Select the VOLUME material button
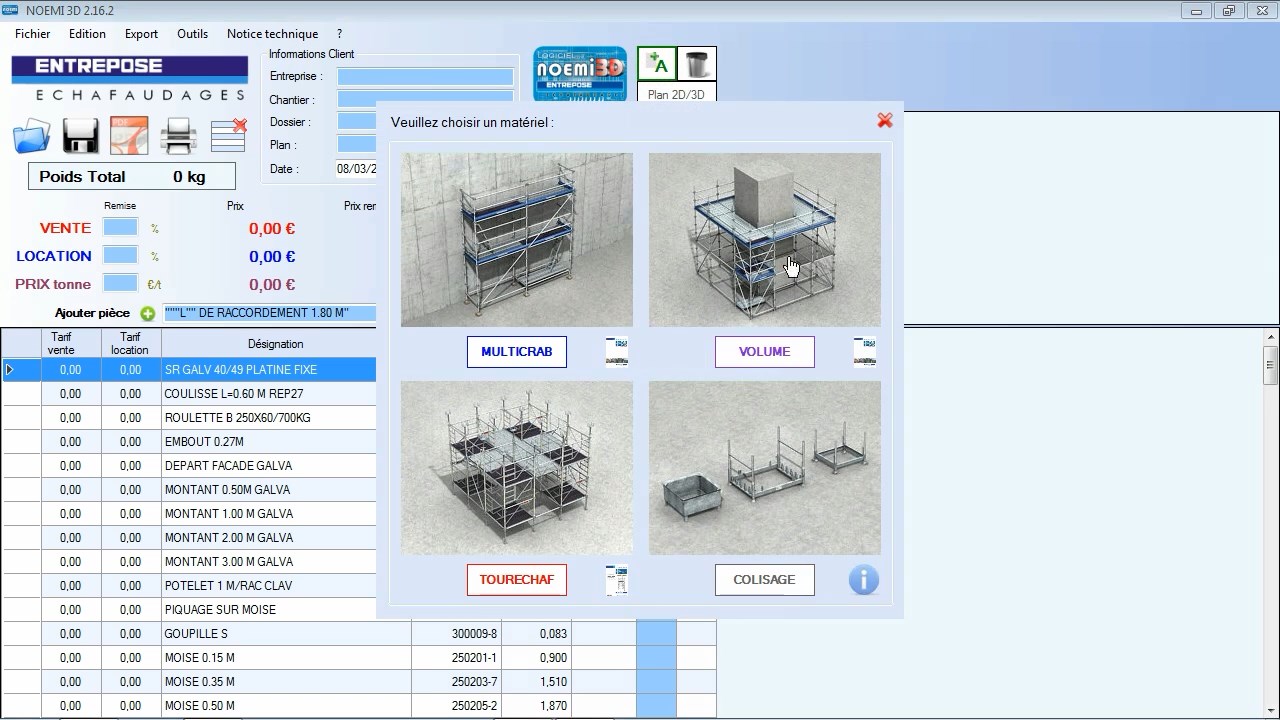Viewport: 1280px width, 720px height. (764, 352)
